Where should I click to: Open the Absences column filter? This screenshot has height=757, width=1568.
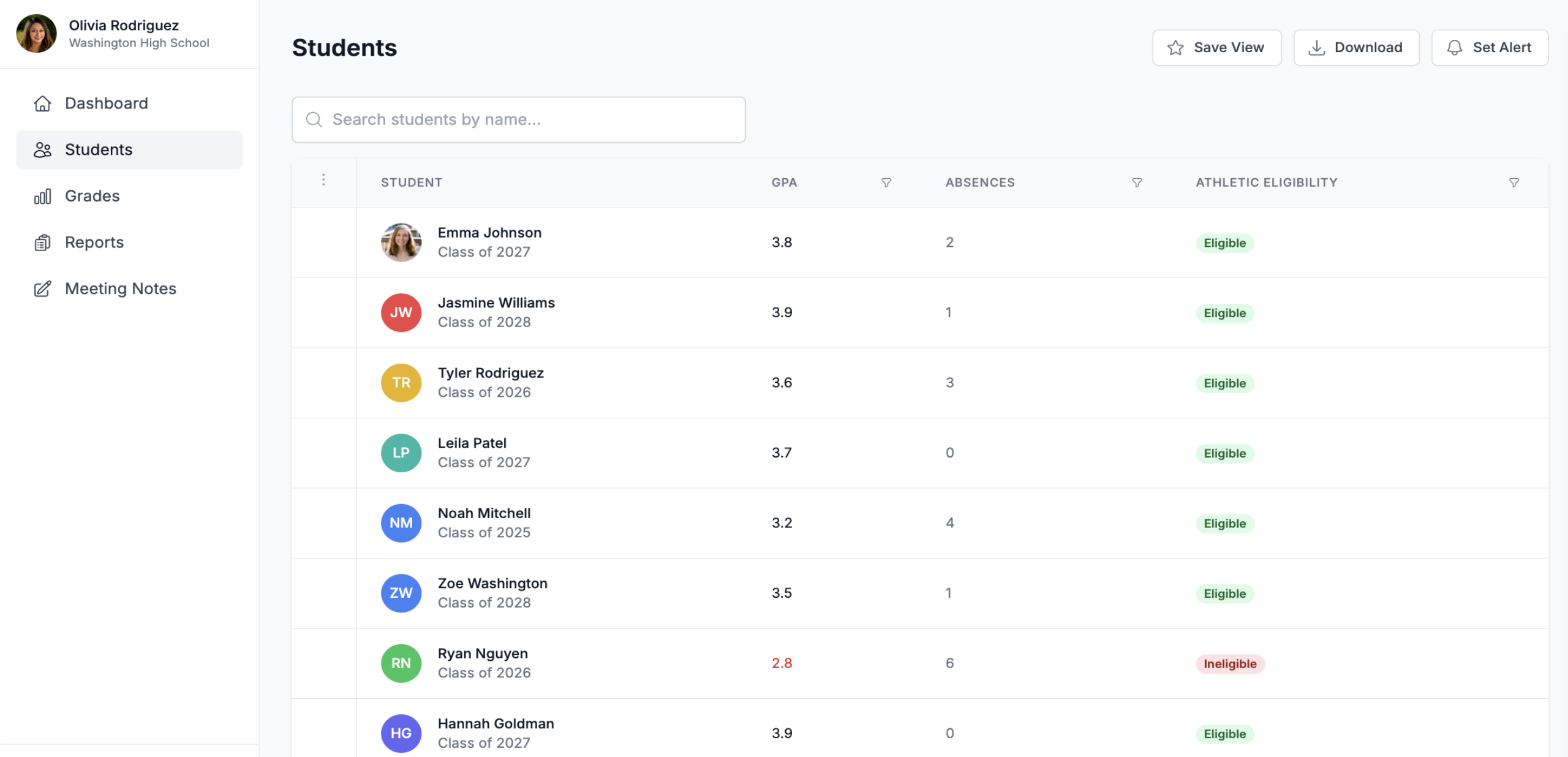click(x=1136, y=183)
